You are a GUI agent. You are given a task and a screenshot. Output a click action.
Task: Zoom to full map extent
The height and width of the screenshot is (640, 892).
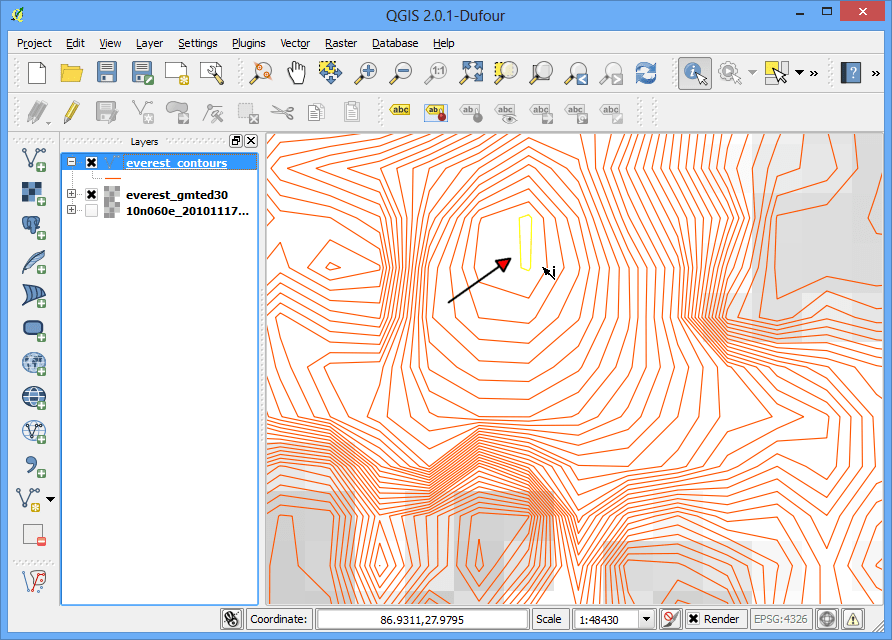[x=470, y=73]
